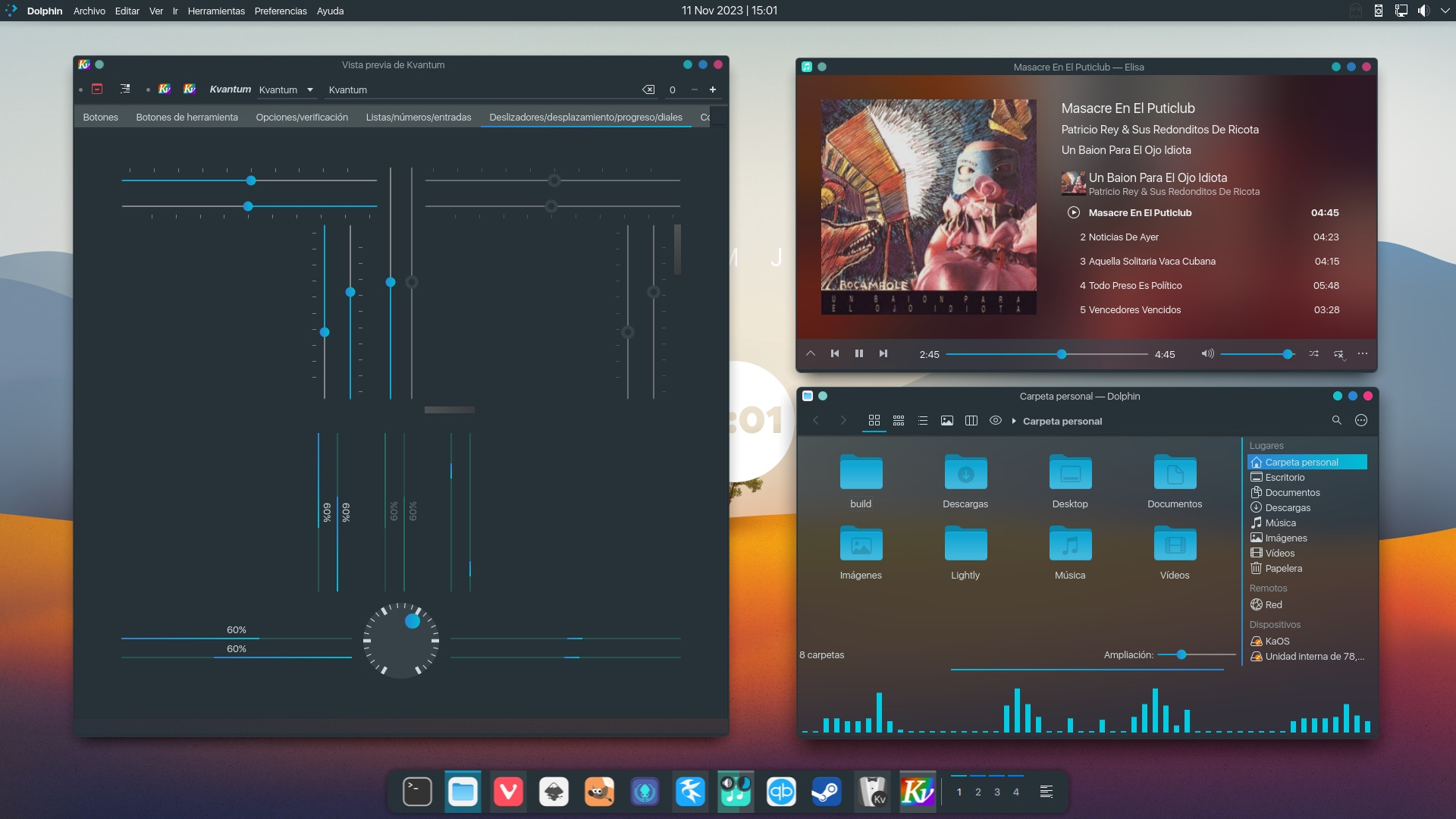Decrease spin box value with minus
The height and width of the screenshot is (819, 1456).
[x=694, y=89]
